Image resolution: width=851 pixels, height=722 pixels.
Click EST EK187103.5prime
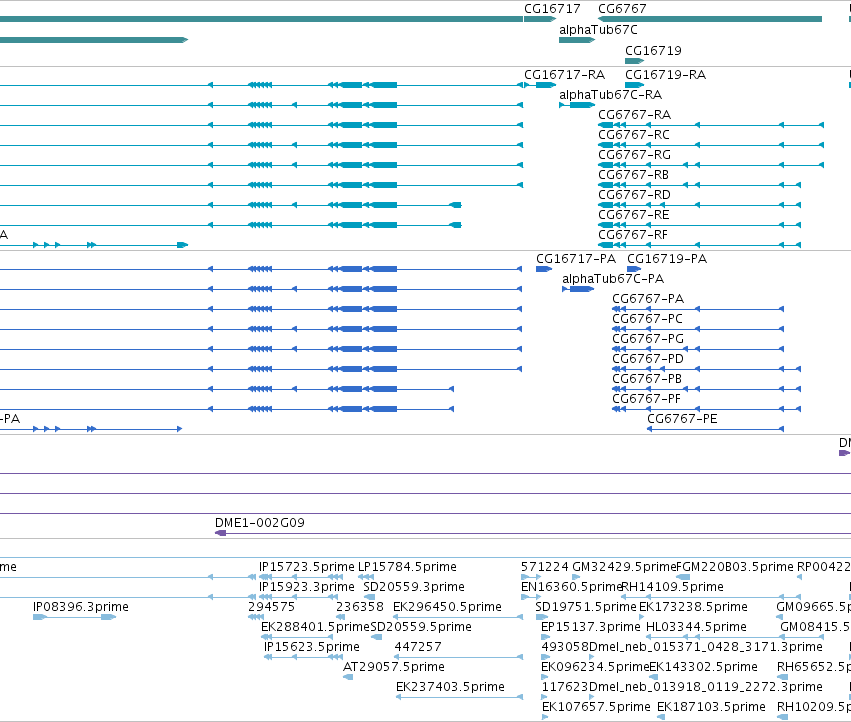[x=711, y=707]
